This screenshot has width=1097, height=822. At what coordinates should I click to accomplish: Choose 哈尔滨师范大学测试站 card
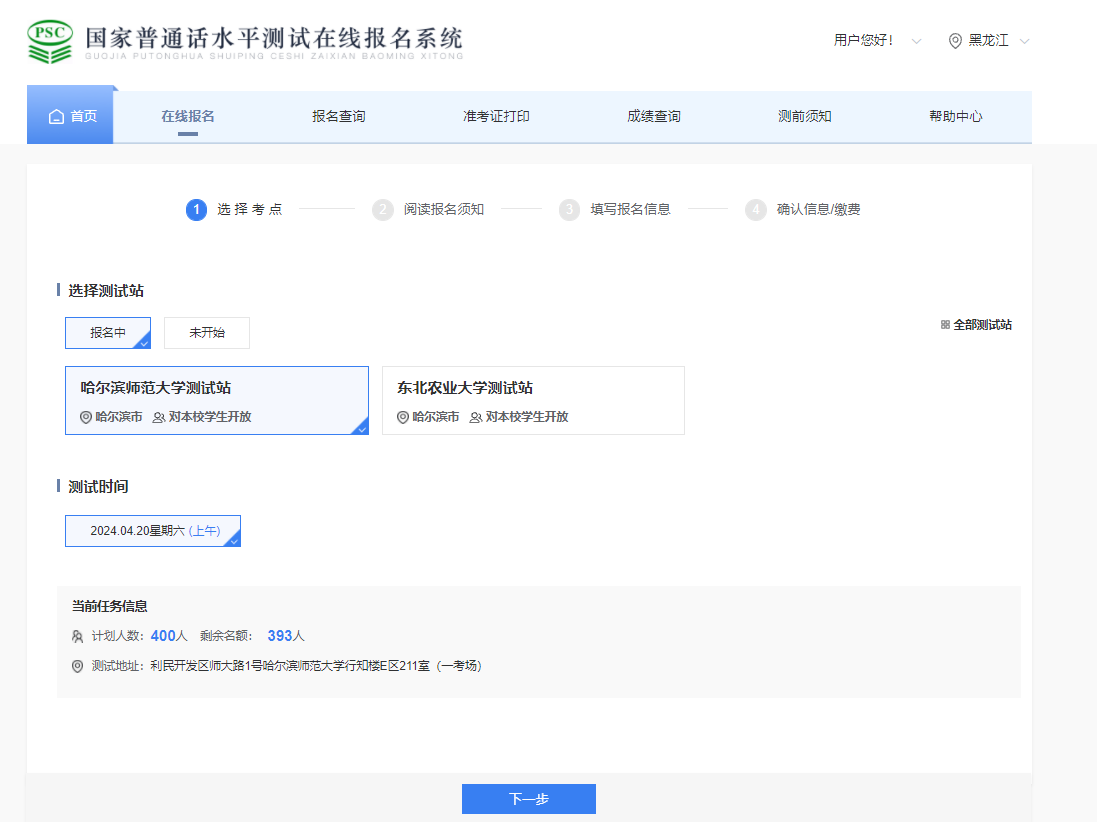click(x=217, y=400)
